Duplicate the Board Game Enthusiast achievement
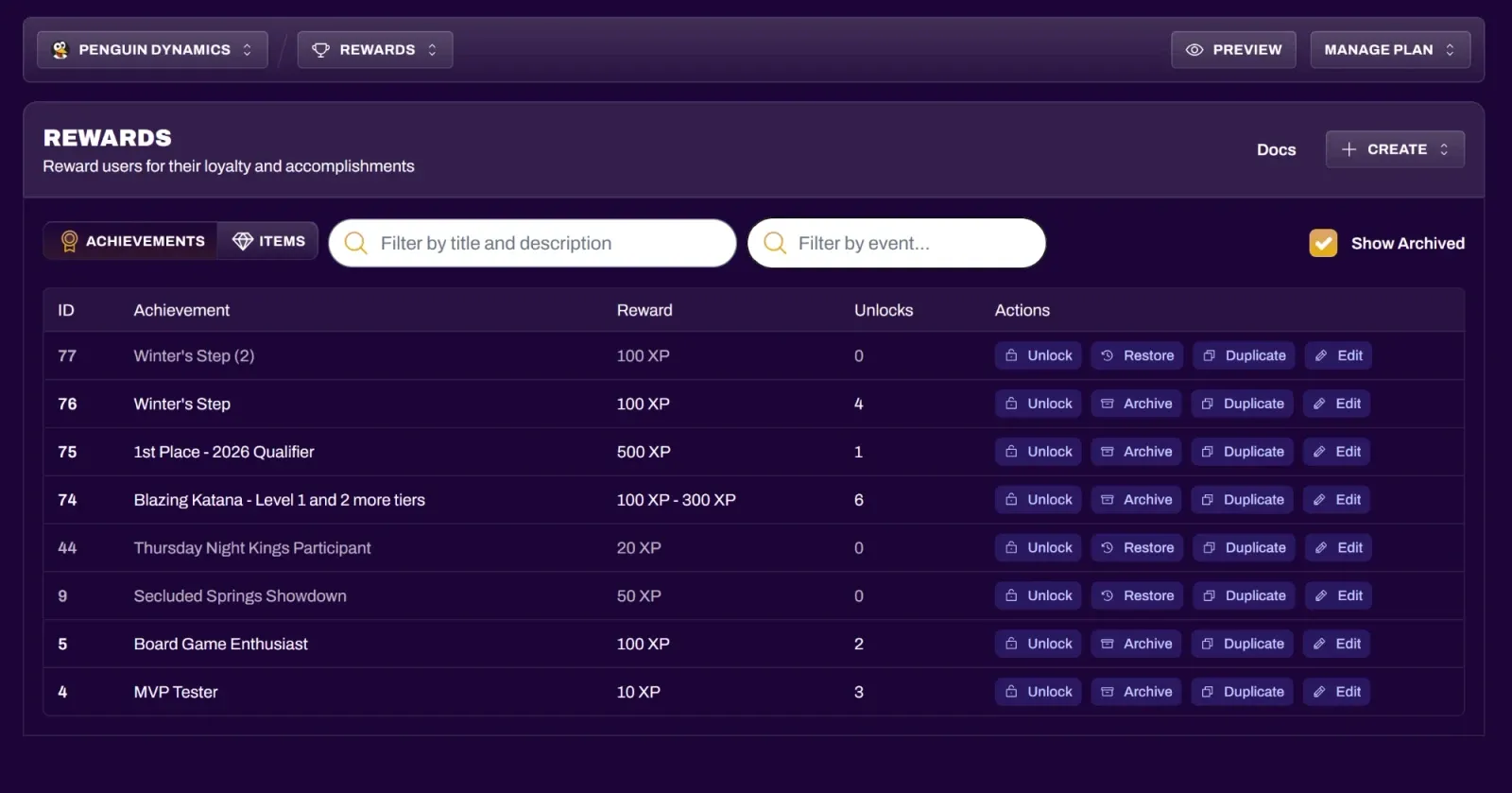This screenshot has height=793, width=1512. (x=1243, y=644)
